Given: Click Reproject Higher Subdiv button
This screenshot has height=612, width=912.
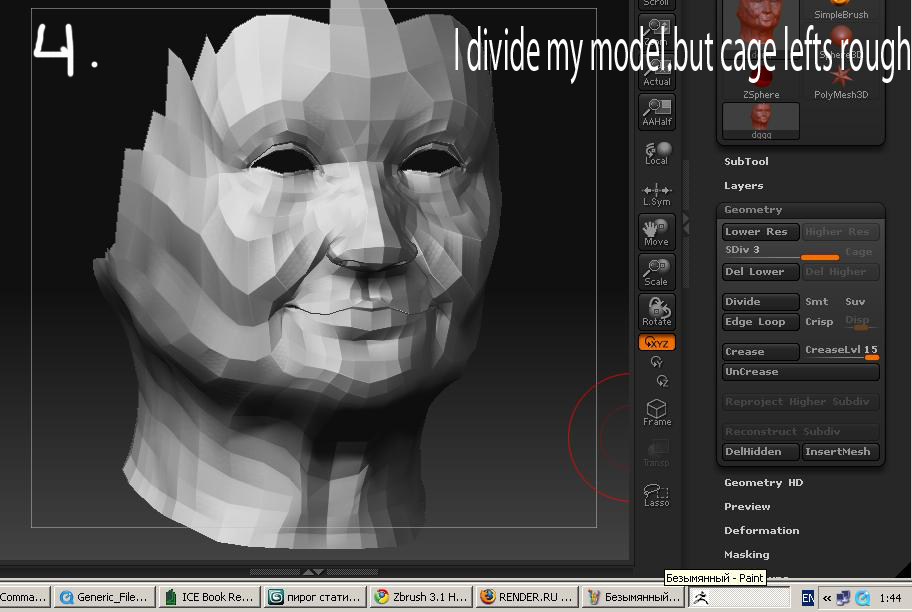Looking at the screenshot, I should coord(800,401).
